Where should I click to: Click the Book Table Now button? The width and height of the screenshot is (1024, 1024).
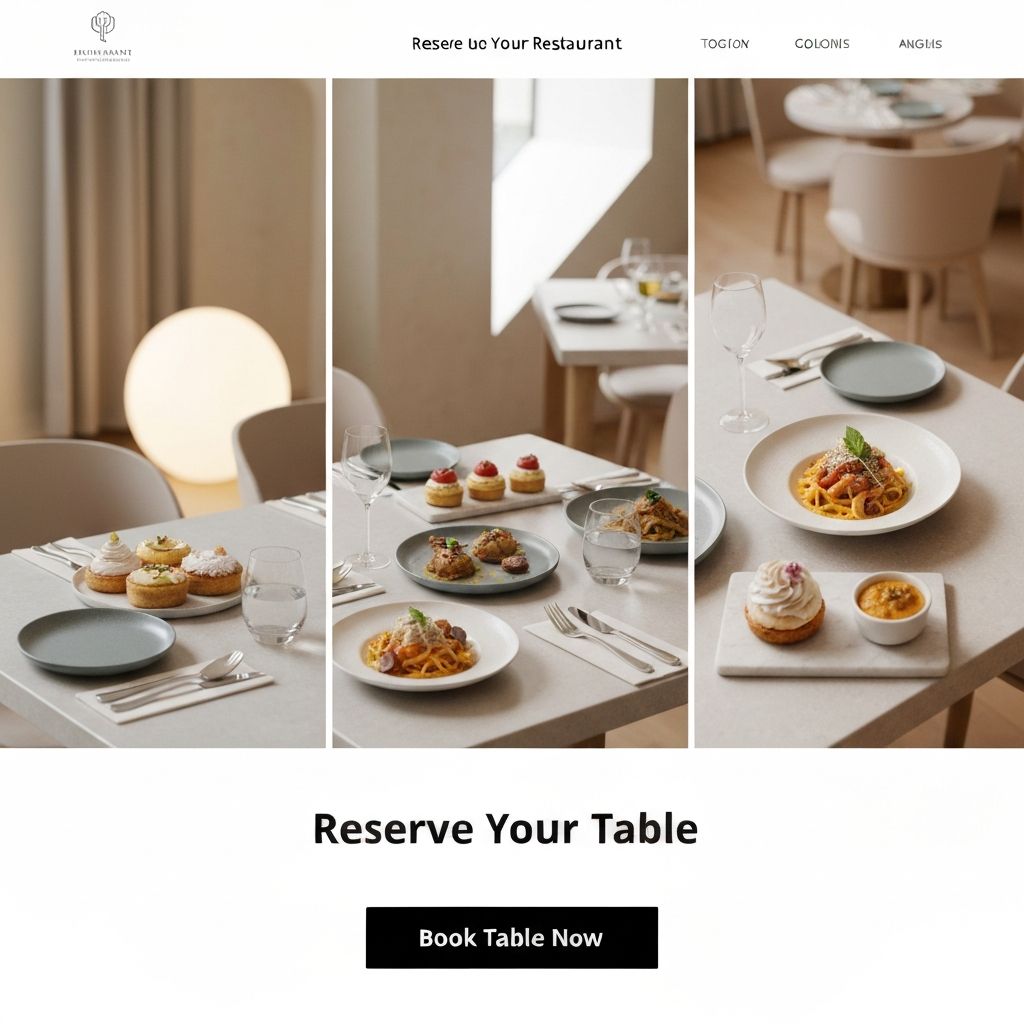coord(511,937)
